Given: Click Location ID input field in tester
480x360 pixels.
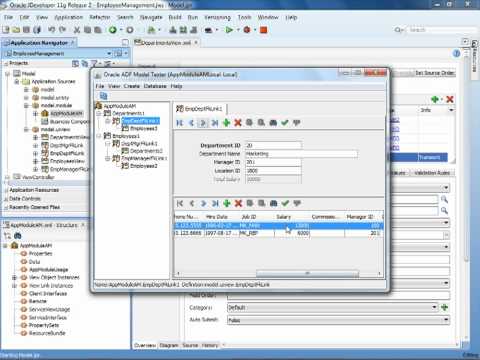Looking at the screenshot, I should tap(273, 171).
